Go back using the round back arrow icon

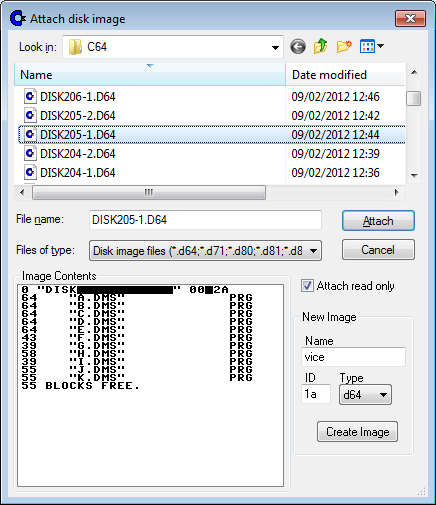pos(298,47)
